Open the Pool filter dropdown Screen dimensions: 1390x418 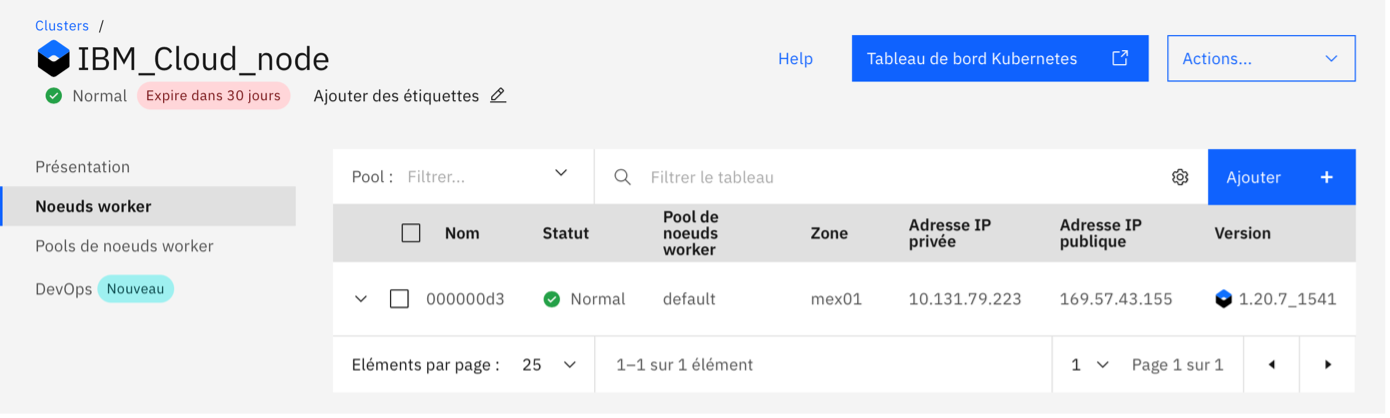tap(486, 177)
